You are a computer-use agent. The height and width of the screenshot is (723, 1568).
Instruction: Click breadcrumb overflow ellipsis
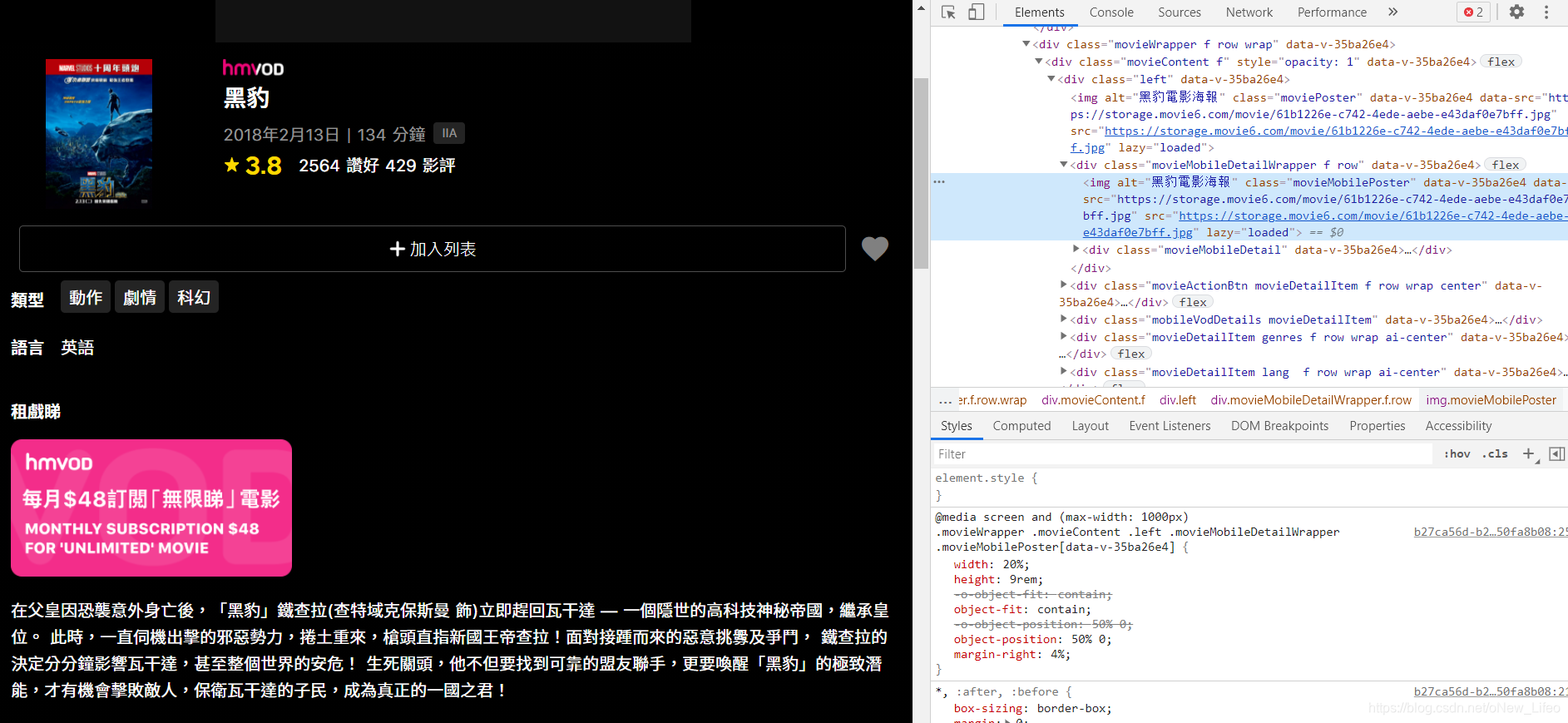pyautogui.click(x=945, y=400)
